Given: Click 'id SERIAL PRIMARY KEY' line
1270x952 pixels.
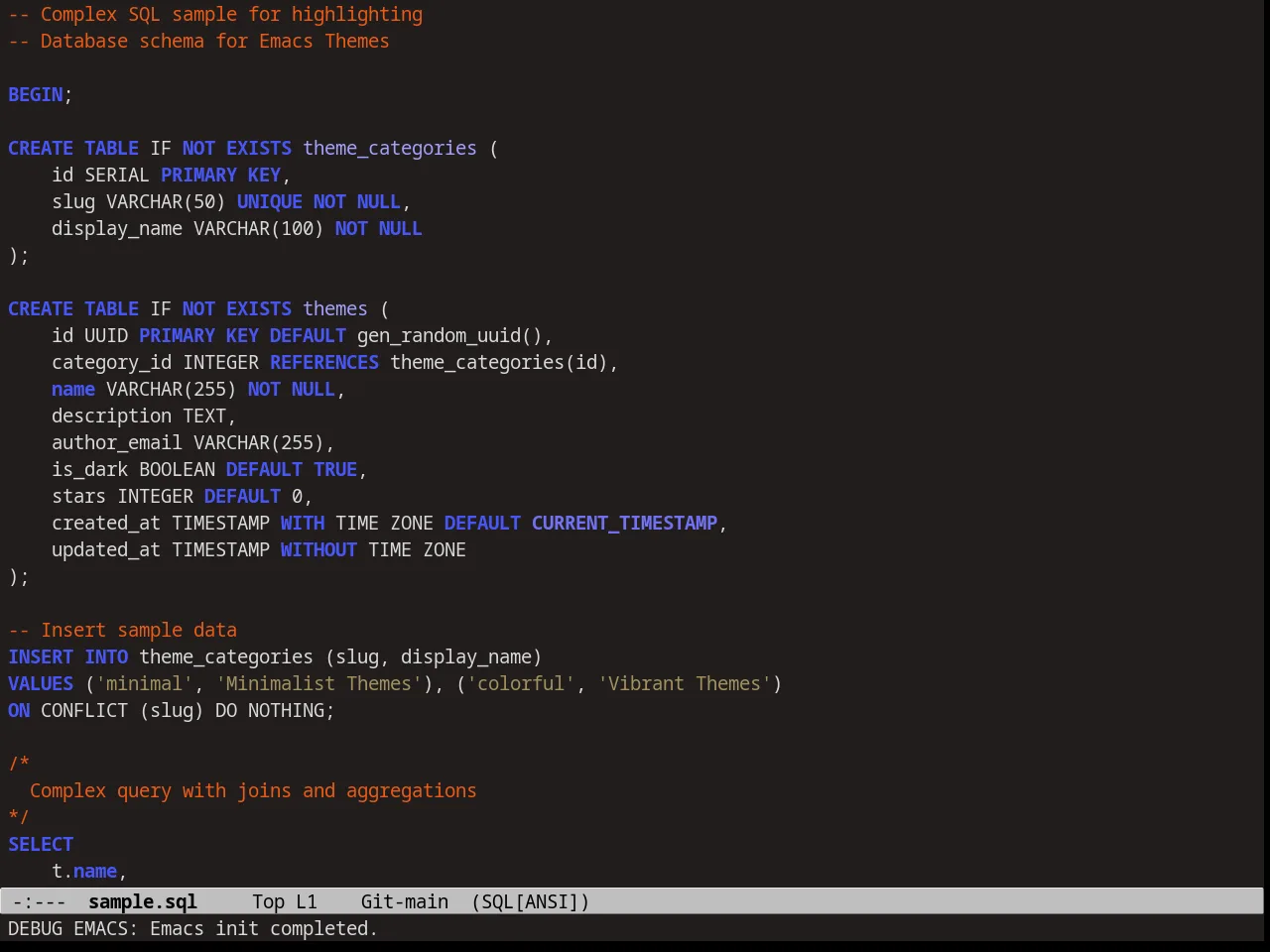Looking at the screenshot, I should click(x=171, y=175).
